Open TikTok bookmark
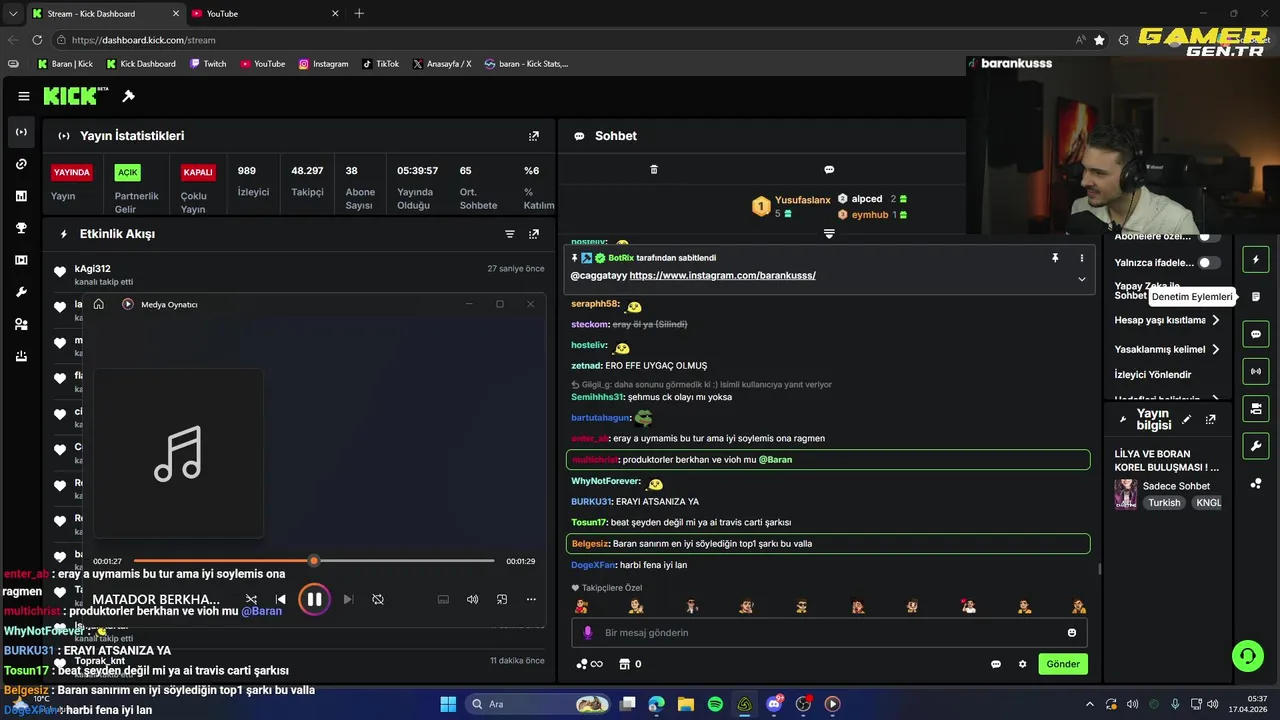This screenshot has width=1280, height=720. point(380,64)
